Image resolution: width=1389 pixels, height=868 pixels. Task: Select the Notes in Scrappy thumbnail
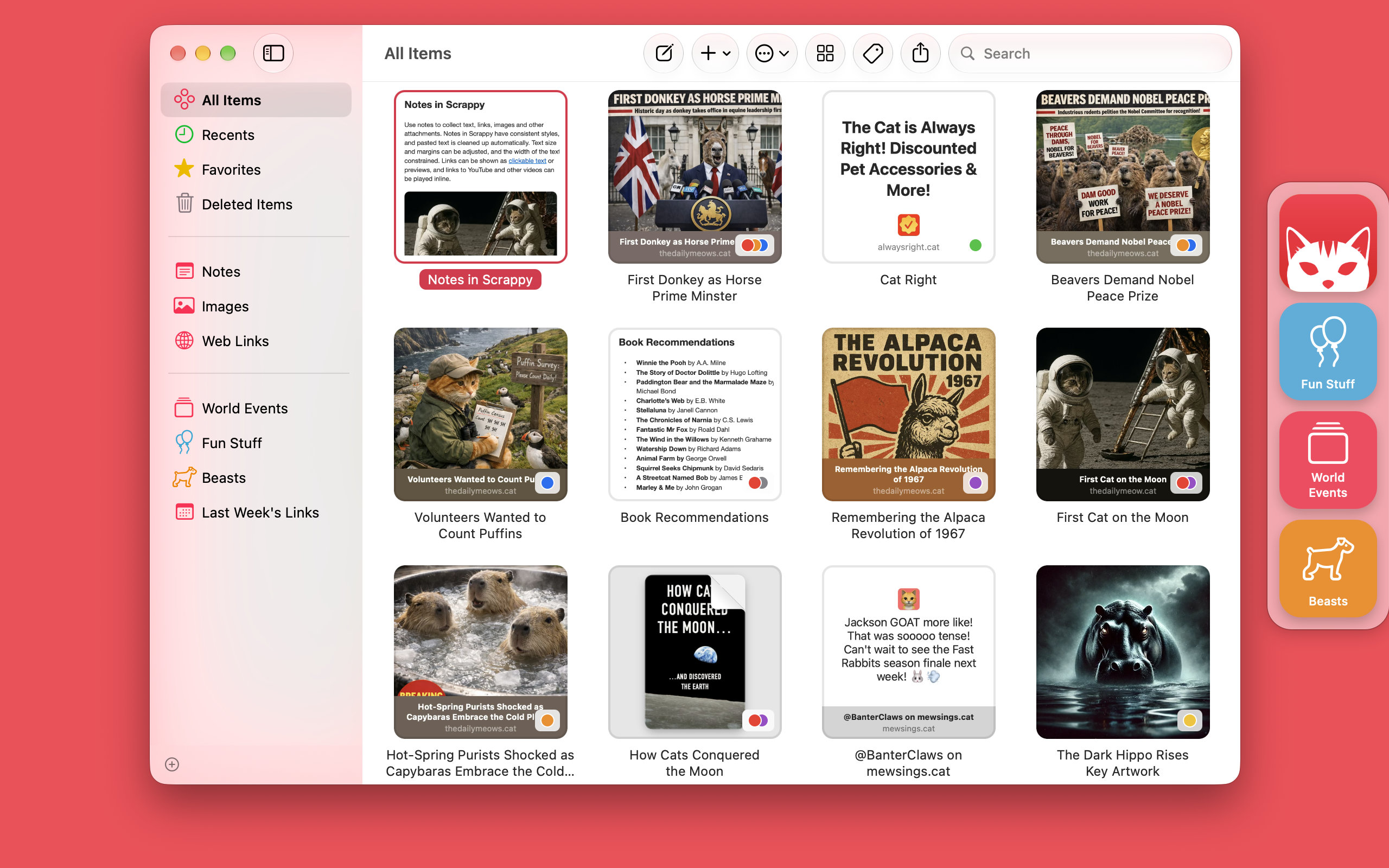click(x=480, y=177)
